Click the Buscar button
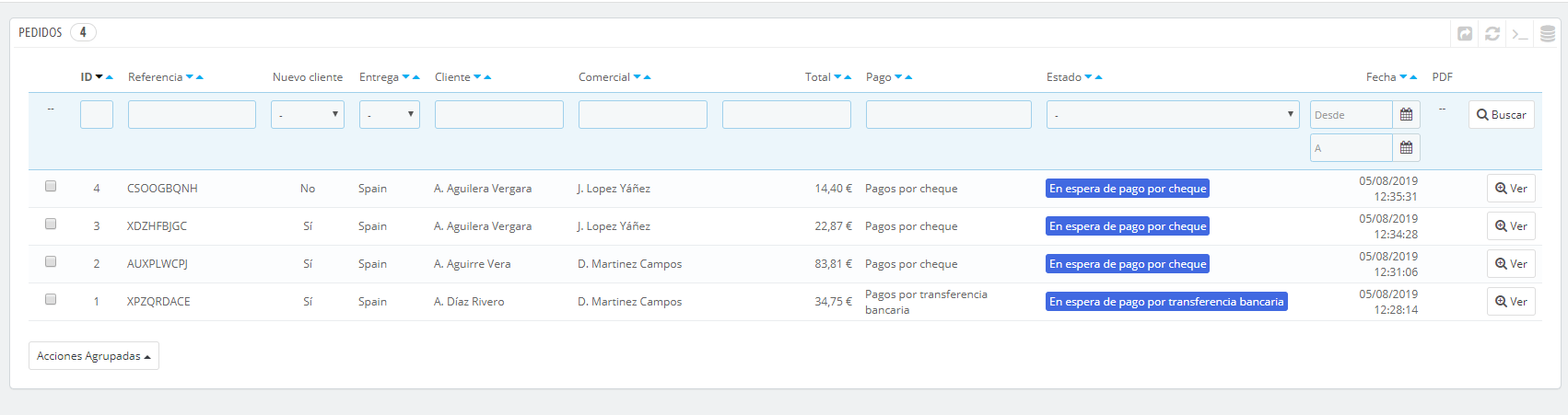The image size is (1568, 415). click(1502, 115)
